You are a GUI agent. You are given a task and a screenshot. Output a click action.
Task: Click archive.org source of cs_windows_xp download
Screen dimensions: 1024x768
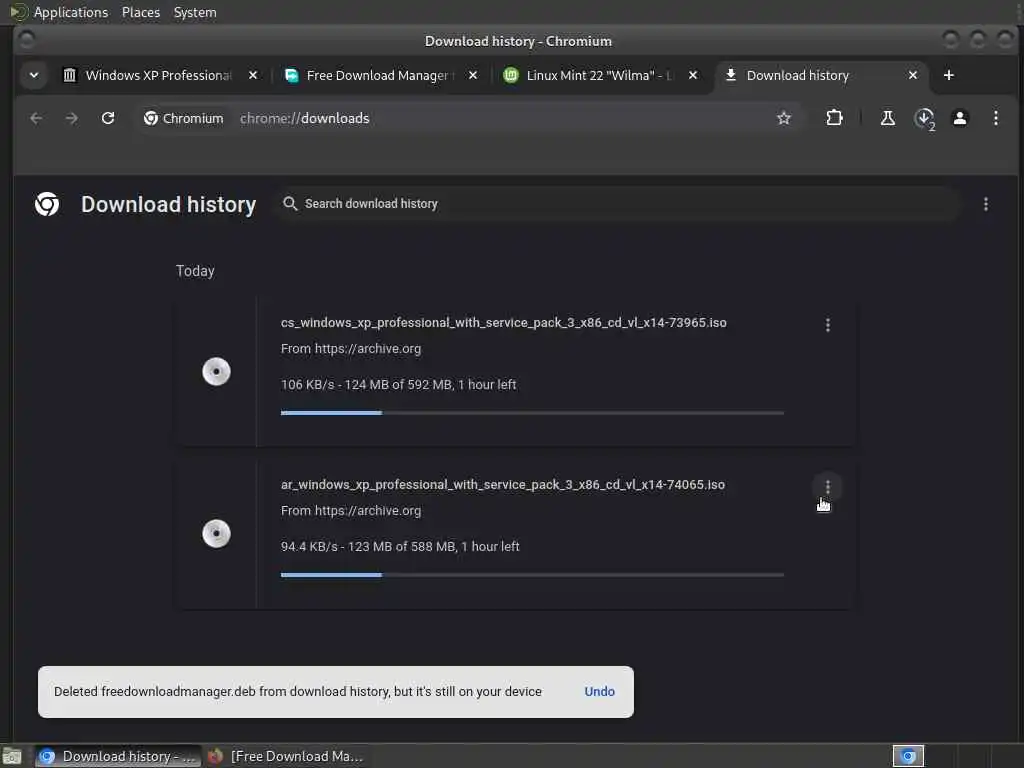(x=368, y=349)
